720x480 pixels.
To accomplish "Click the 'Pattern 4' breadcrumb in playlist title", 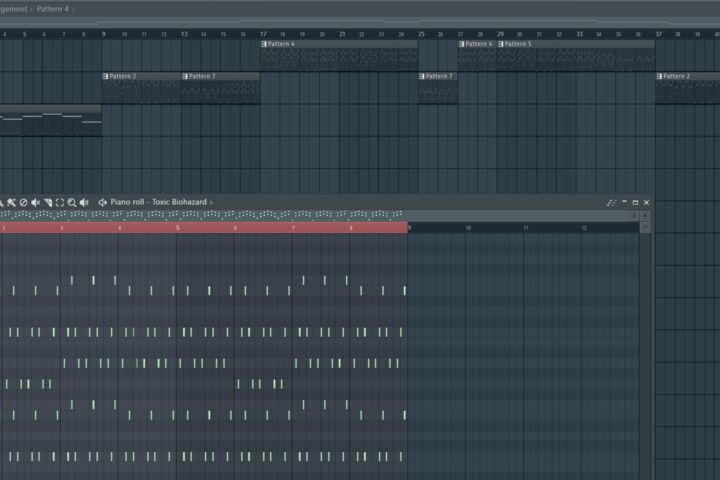I will tap(52, 9).
